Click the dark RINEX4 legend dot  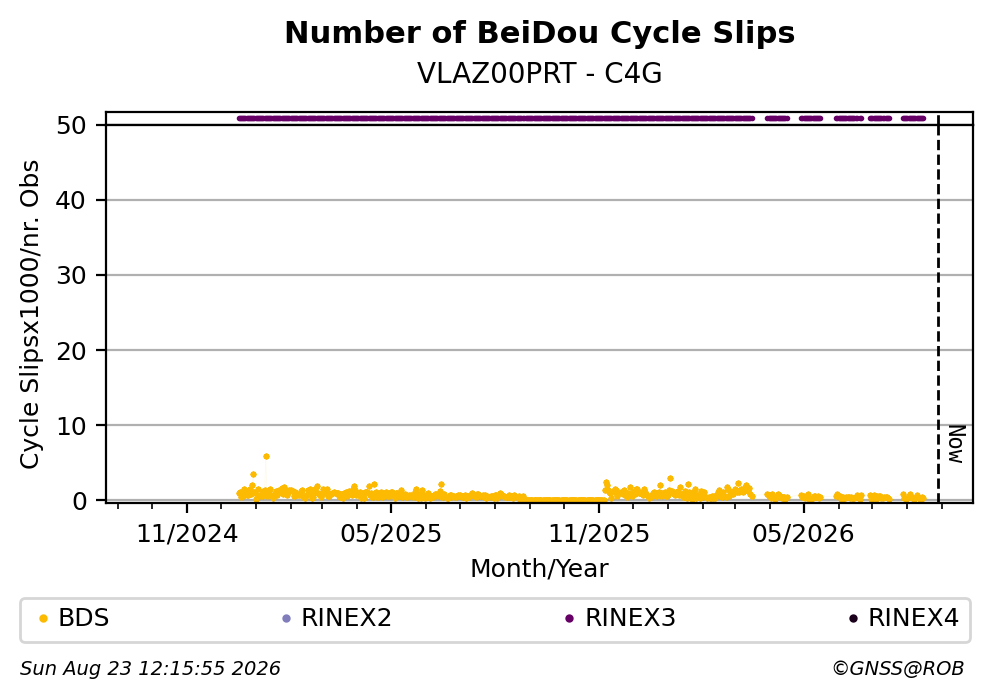pos(853,619)
